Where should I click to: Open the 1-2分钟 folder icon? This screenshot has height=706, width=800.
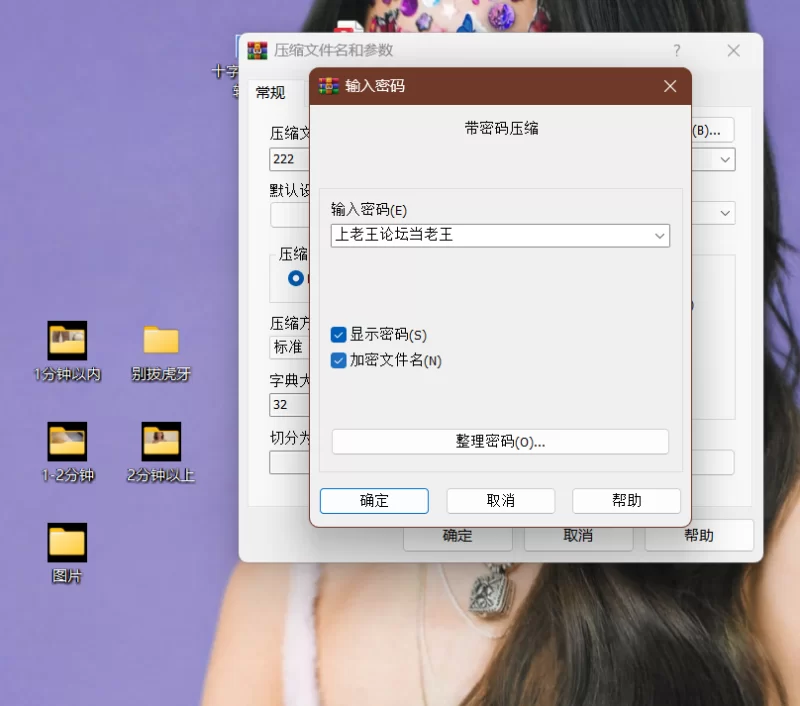point(67,440)
